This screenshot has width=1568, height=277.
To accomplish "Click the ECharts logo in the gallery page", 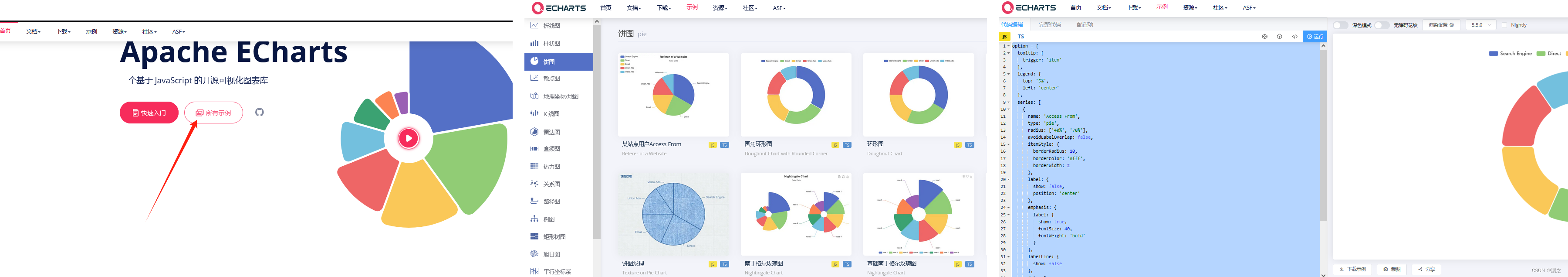I will tap(559, 8).
